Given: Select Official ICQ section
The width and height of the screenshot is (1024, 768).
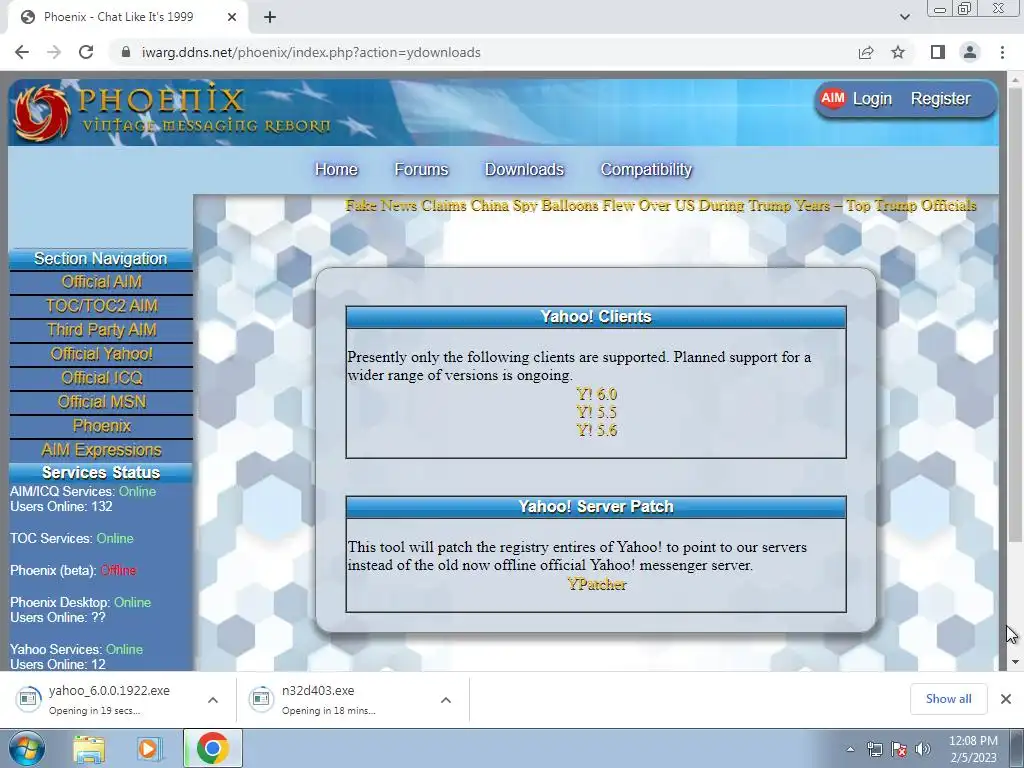Looking at the screenshot, I should pos(101,378).
